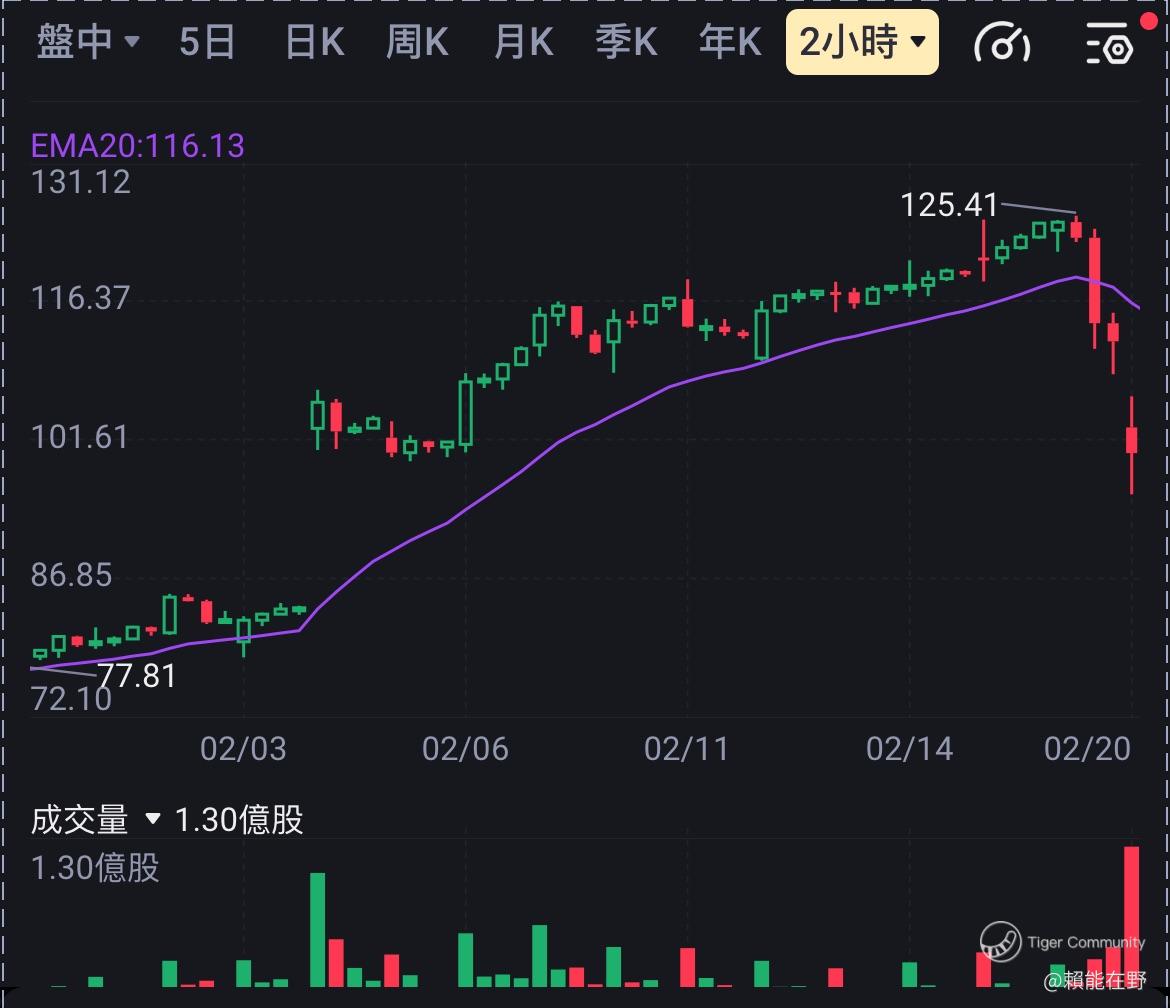Click the 02/20 date axis label
Viewport: 1170px width, 1008px height.
click(1088, 749)
